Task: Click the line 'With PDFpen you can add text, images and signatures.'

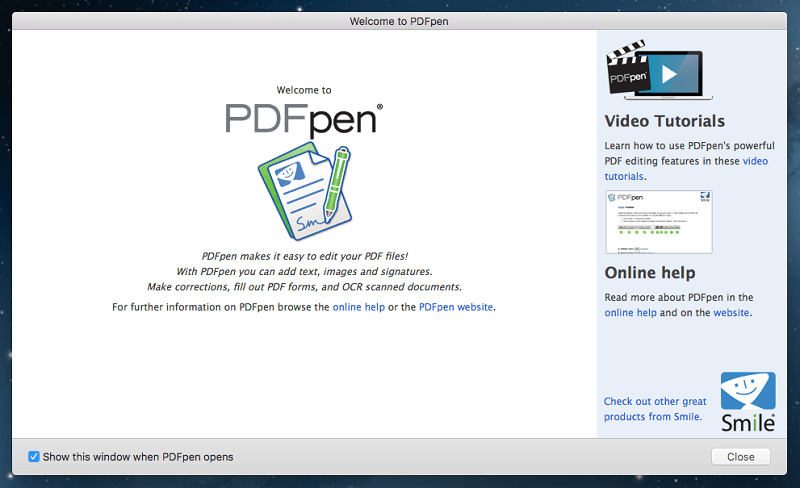Action: click(305, 272)
